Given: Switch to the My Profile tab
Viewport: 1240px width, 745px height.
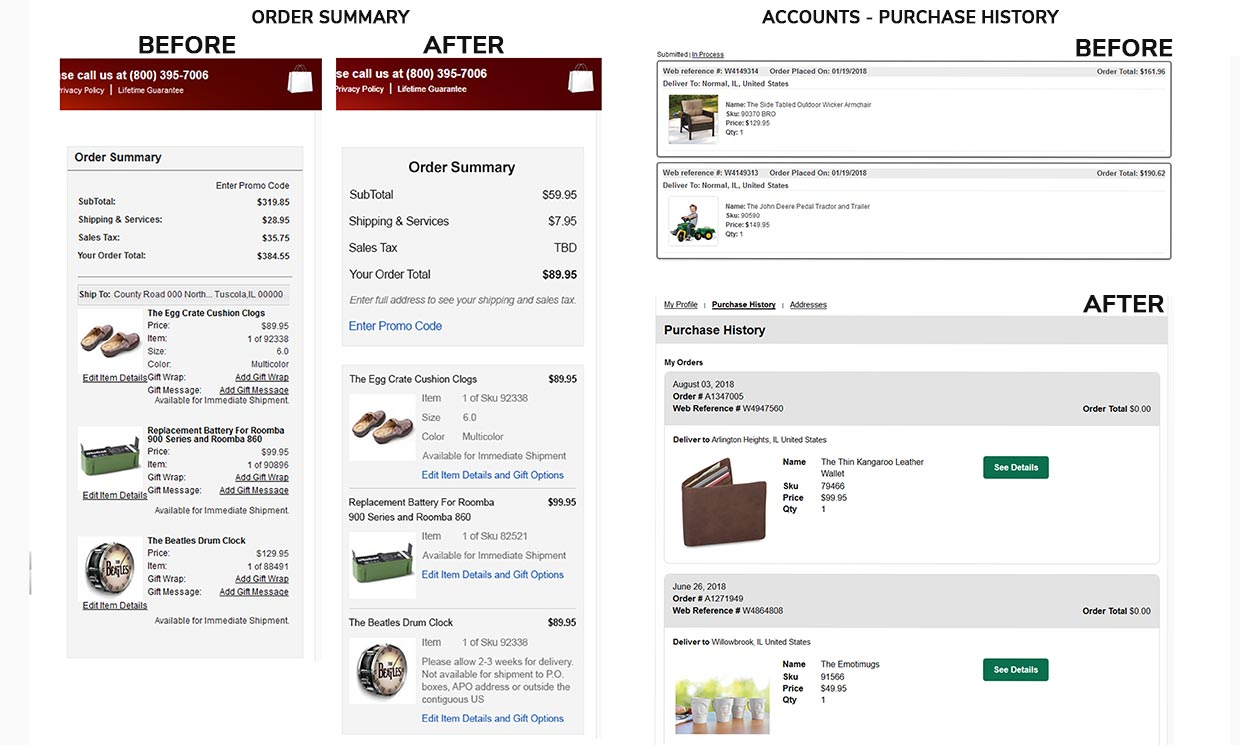Looking at the screenshot, I should pos(681,305).
